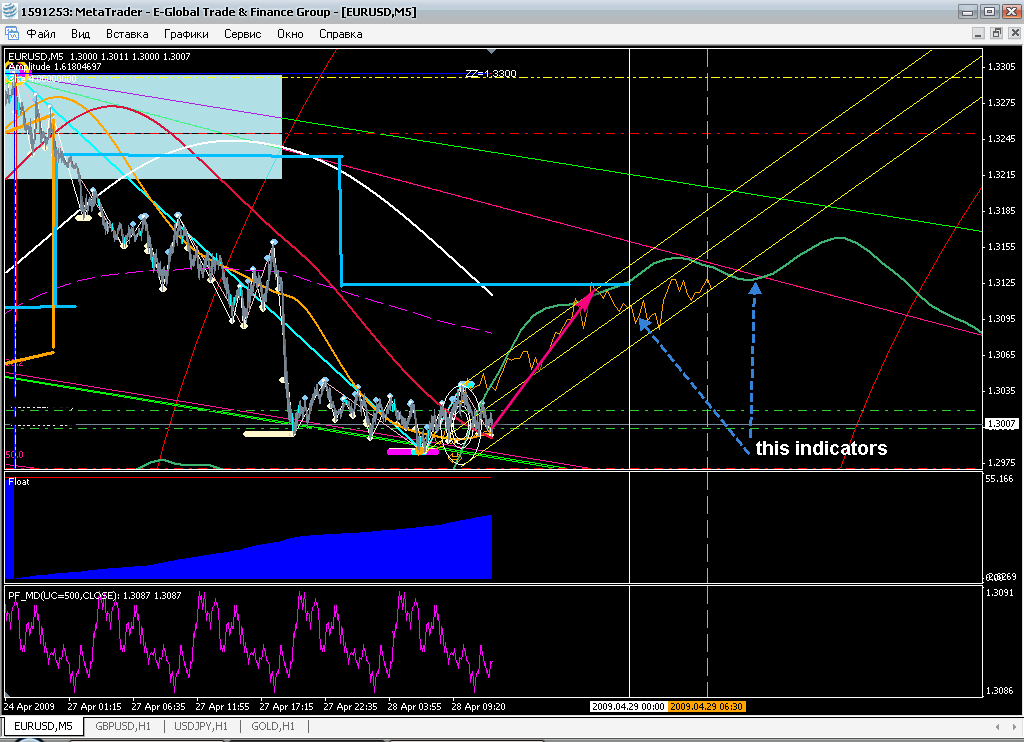Click the 1.3245 price scale value
Screen dimensions: 1024x742
[1001, 138]
